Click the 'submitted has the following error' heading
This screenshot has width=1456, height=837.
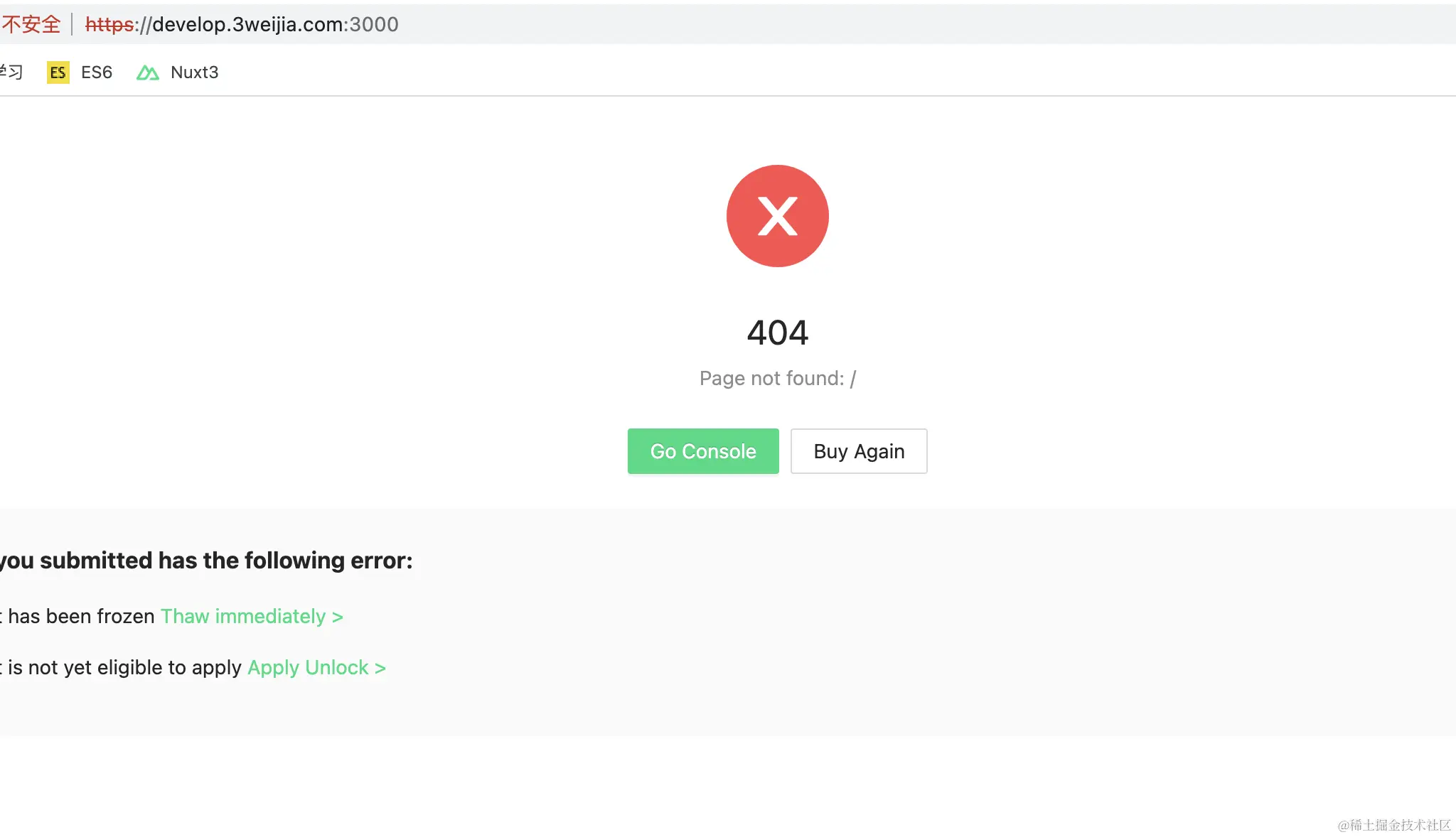[206, 560]
